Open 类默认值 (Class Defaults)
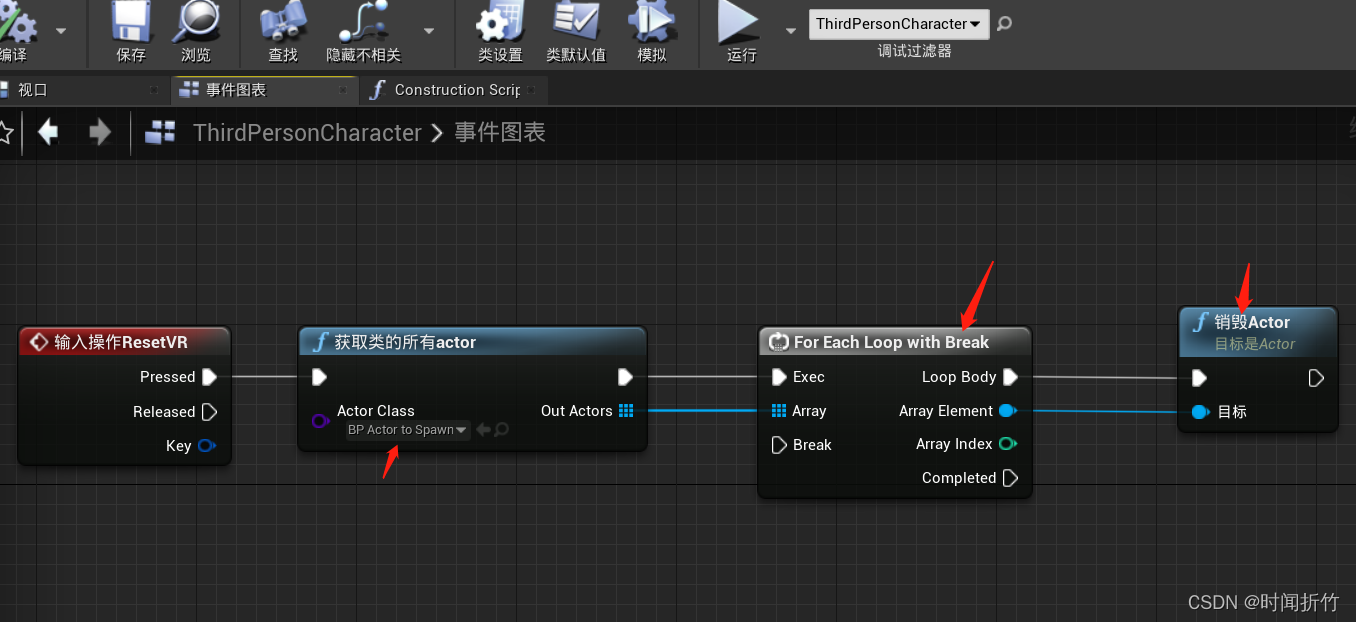This screenshot has height=622, width=1356. (x=575, y=22)
